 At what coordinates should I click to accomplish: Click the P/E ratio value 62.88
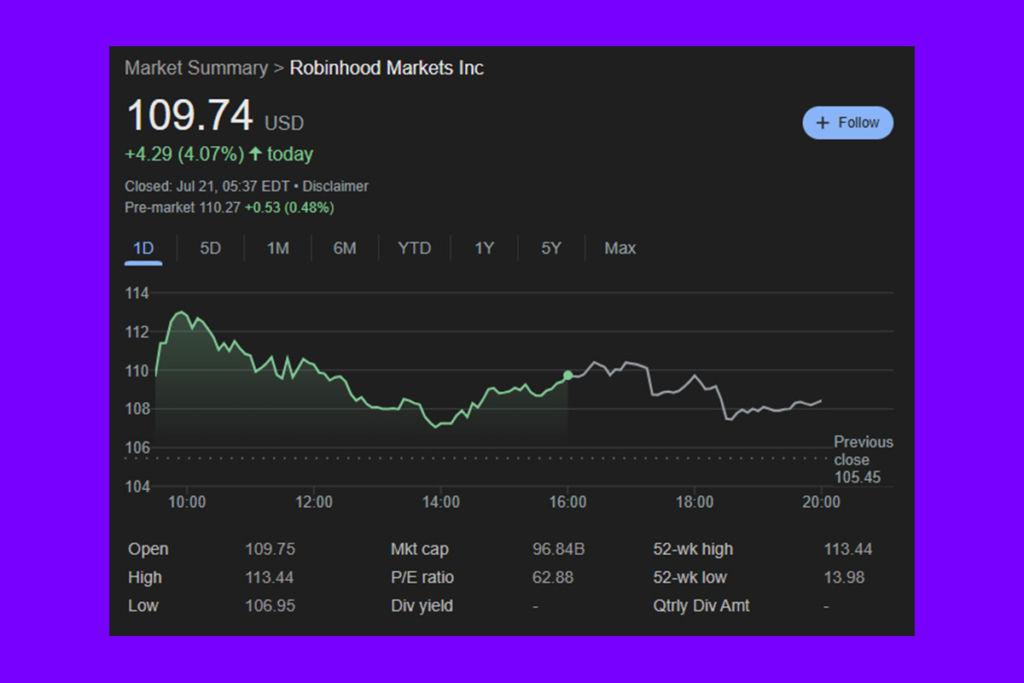coord(552,577)
